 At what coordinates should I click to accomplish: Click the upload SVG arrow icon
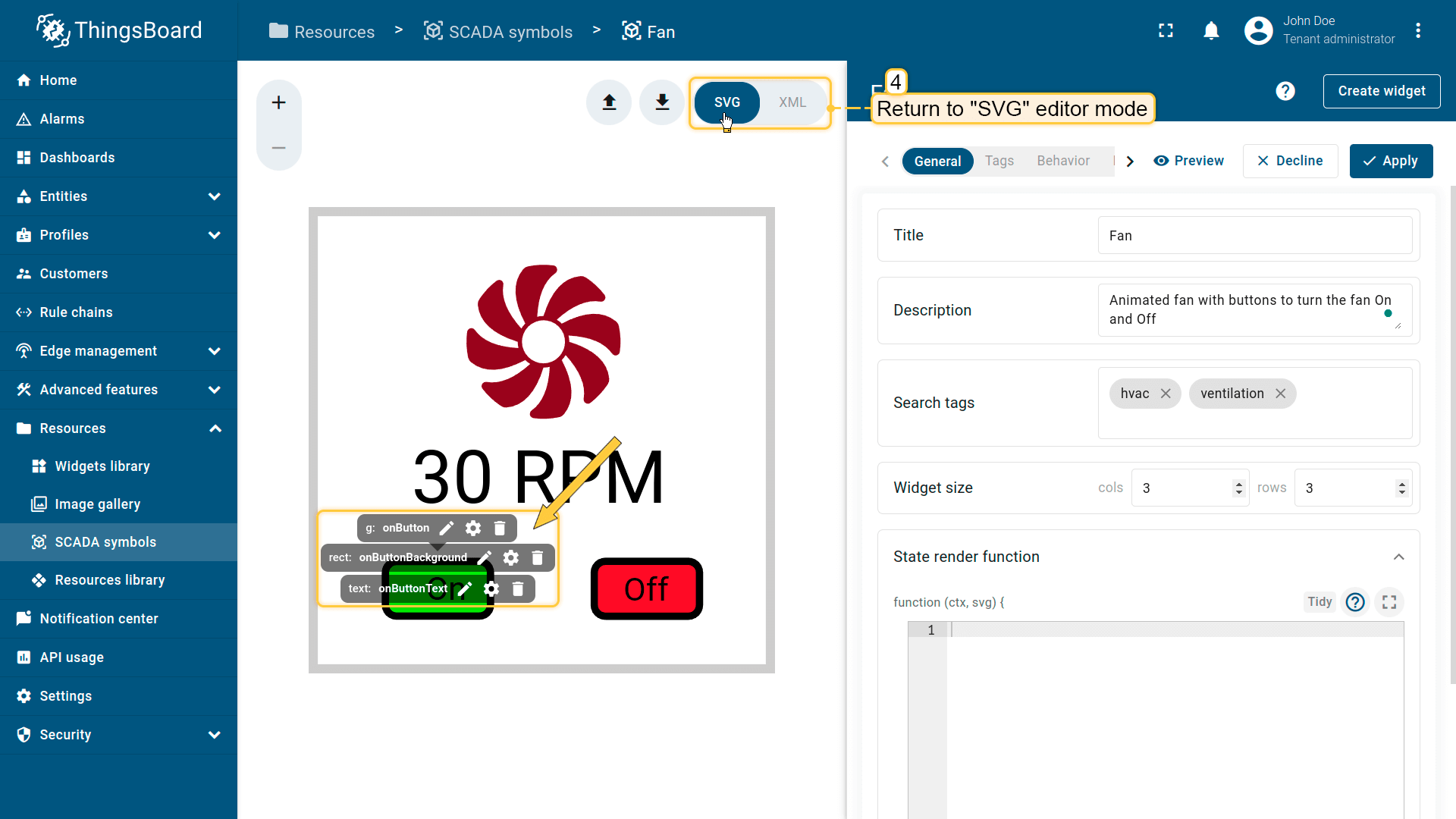pos(609,102)
